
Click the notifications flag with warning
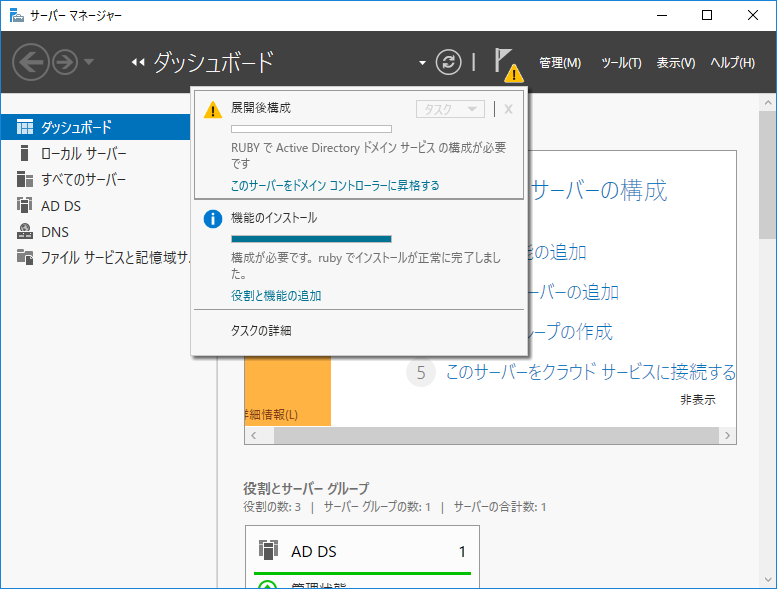point(508,65)
